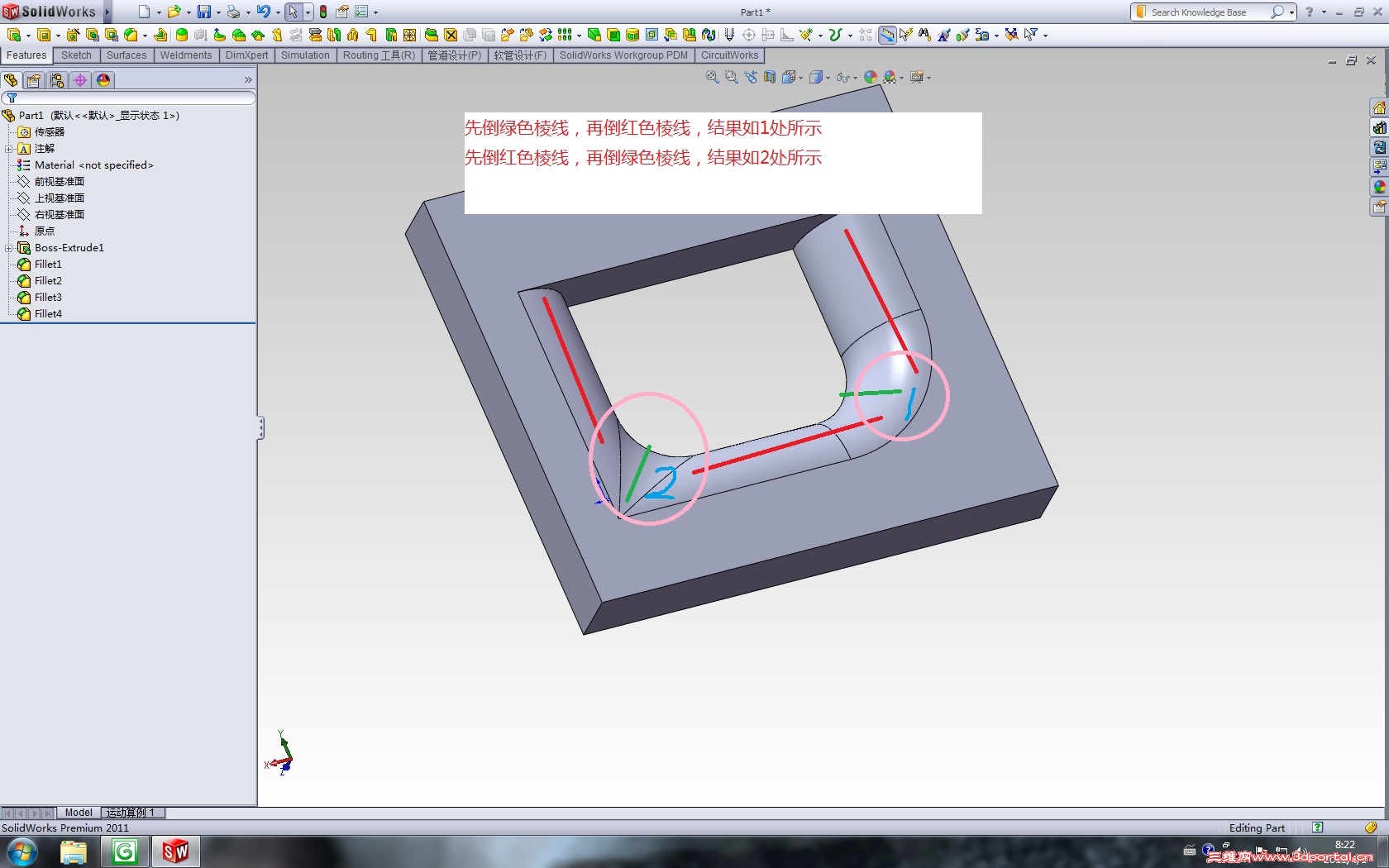1389x868 pixels.
Task: Click the New document icon
Action: click(144, 12)
